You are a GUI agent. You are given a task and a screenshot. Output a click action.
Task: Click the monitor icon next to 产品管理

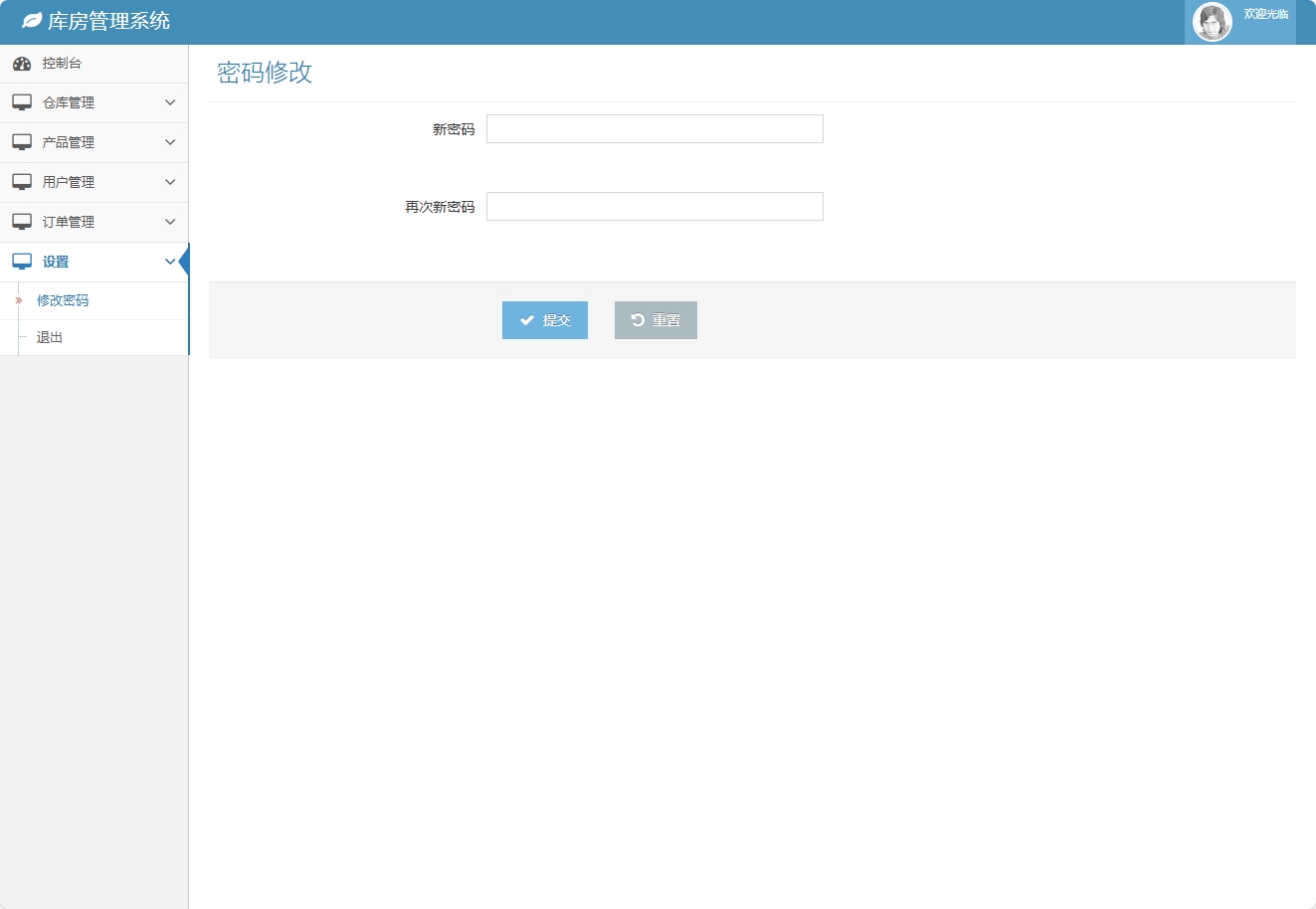22,141
